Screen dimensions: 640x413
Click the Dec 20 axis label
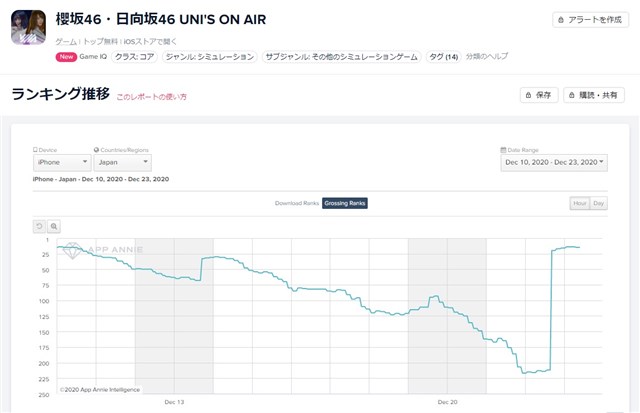pos(447,402)
